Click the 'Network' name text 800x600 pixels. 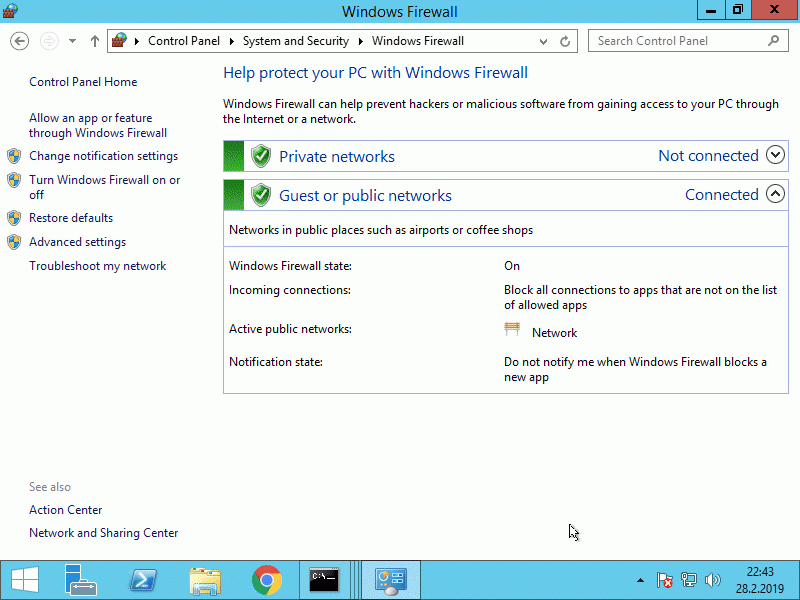point(555,333)
